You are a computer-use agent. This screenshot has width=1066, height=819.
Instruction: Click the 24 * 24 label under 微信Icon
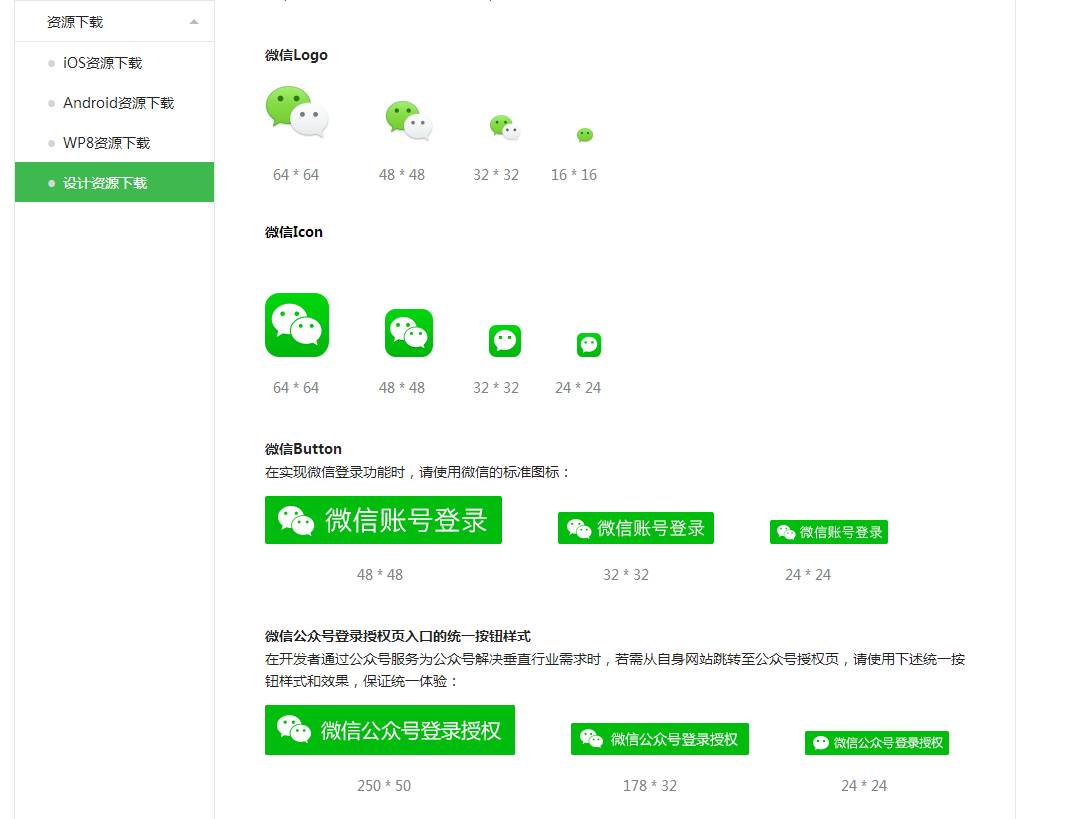(x=578, y=387)
